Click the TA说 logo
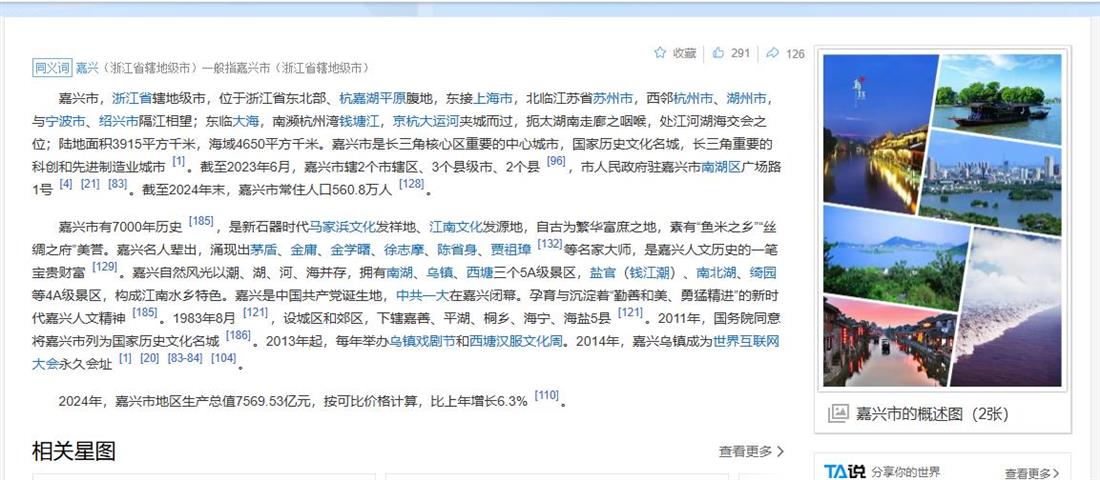1100x480 pixels. [x=844, y=471]
